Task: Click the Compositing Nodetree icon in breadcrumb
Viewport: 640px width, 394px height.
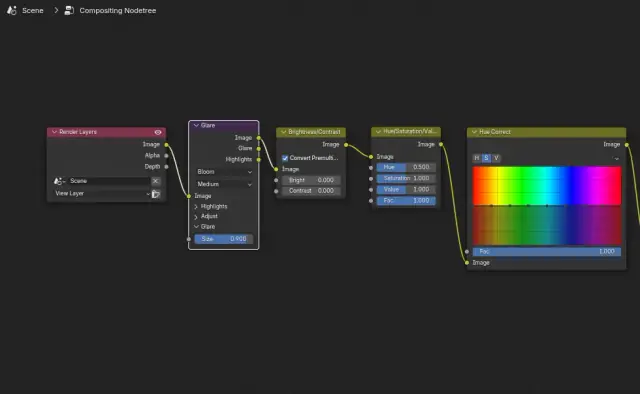Action: [x=69, y=10]
